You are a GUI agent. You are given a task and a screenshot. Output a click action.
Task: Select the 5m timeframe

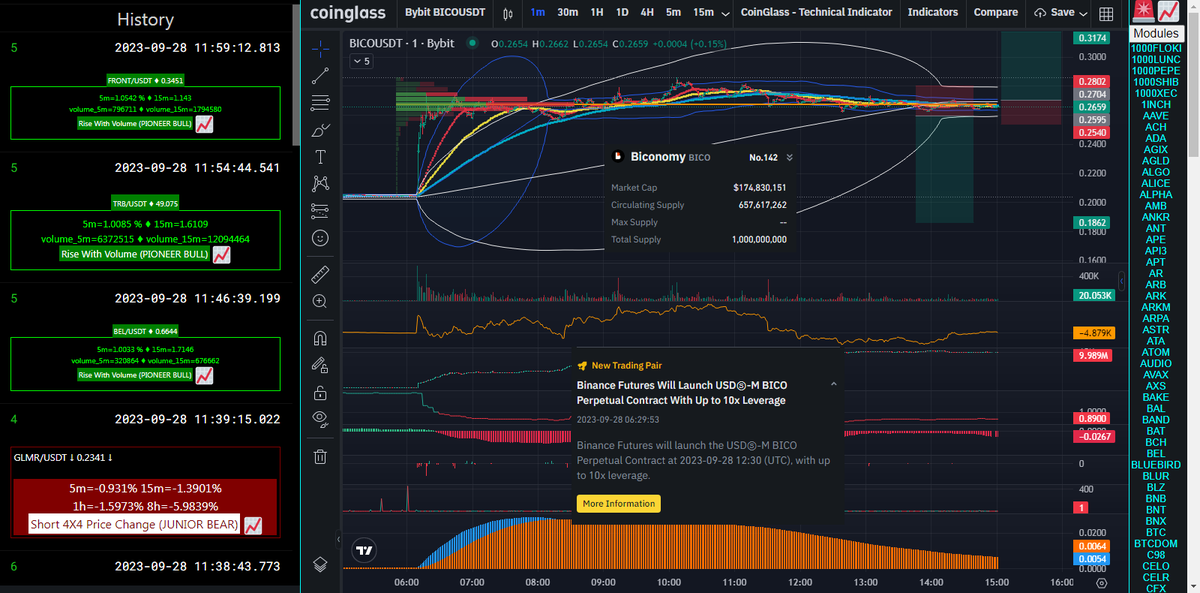coord(673,13)
